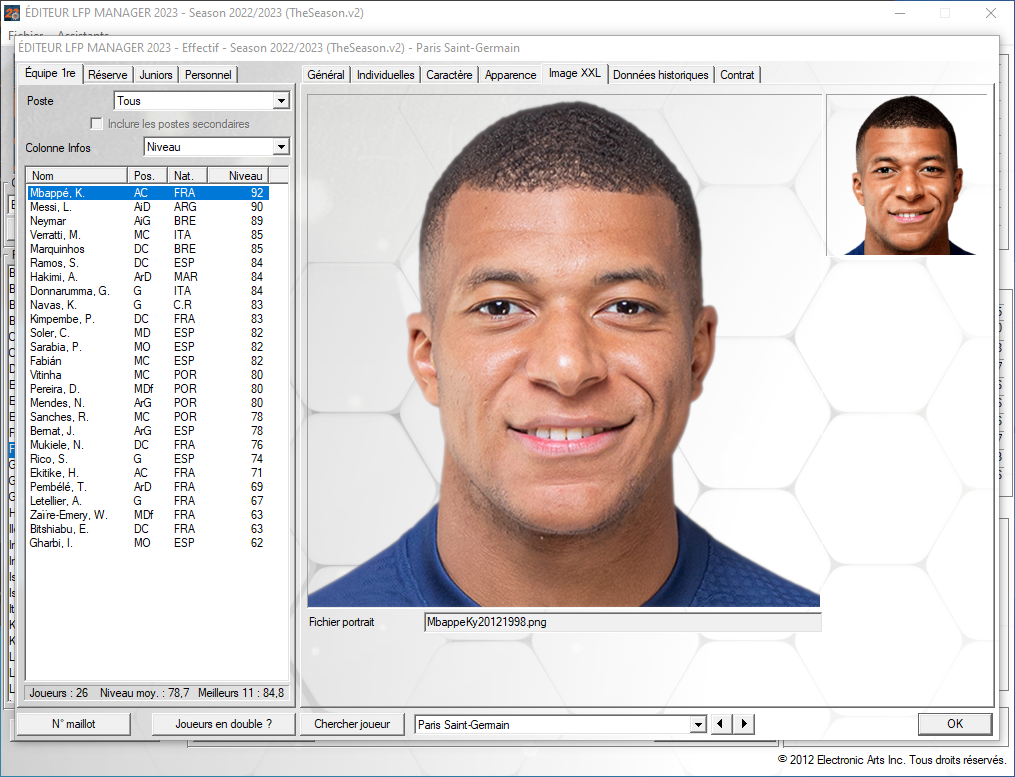Screen dimensions: 1015x777
Task: Click the Fichier portrait filename field
Action: click(623, 622)
